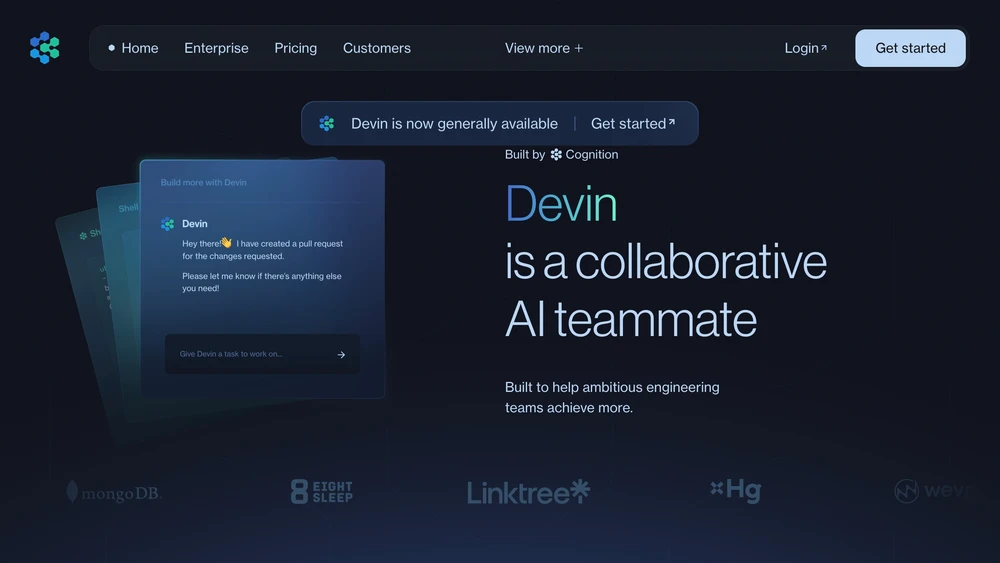Click the Cognition logo icon
1000x563 pixels.
[x=556, y=154]
